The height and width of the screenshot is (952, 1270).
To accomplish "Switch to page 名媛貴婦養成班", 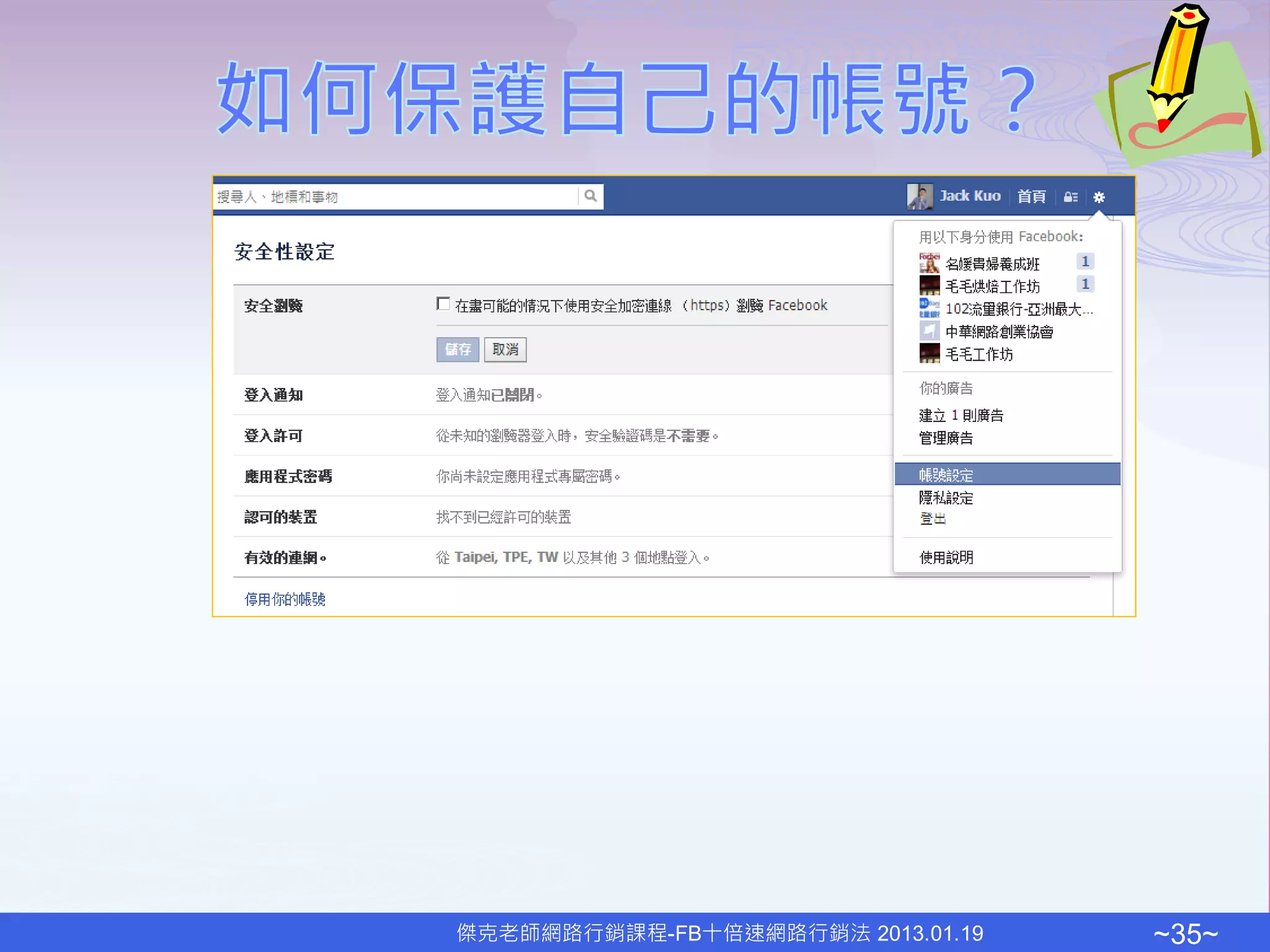I will coord(992,264).
